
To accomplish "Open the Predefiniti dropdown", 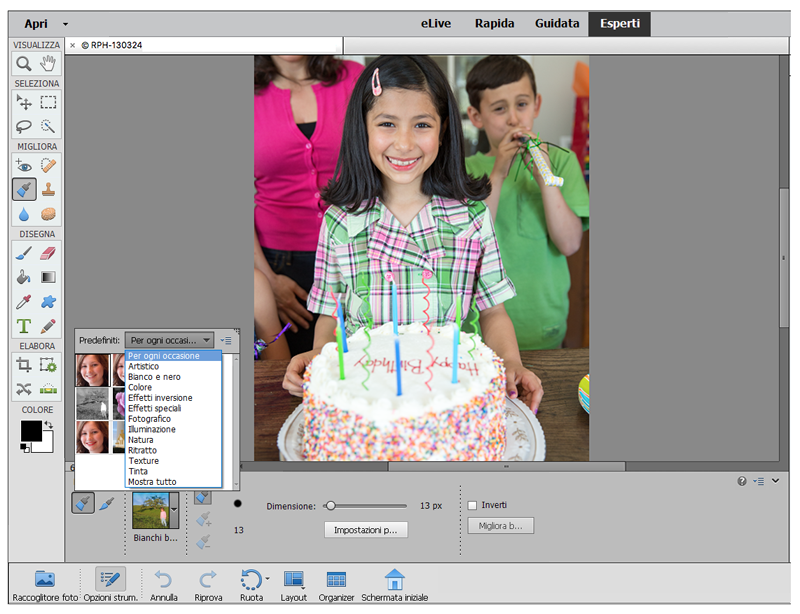I will coord(169,340).
